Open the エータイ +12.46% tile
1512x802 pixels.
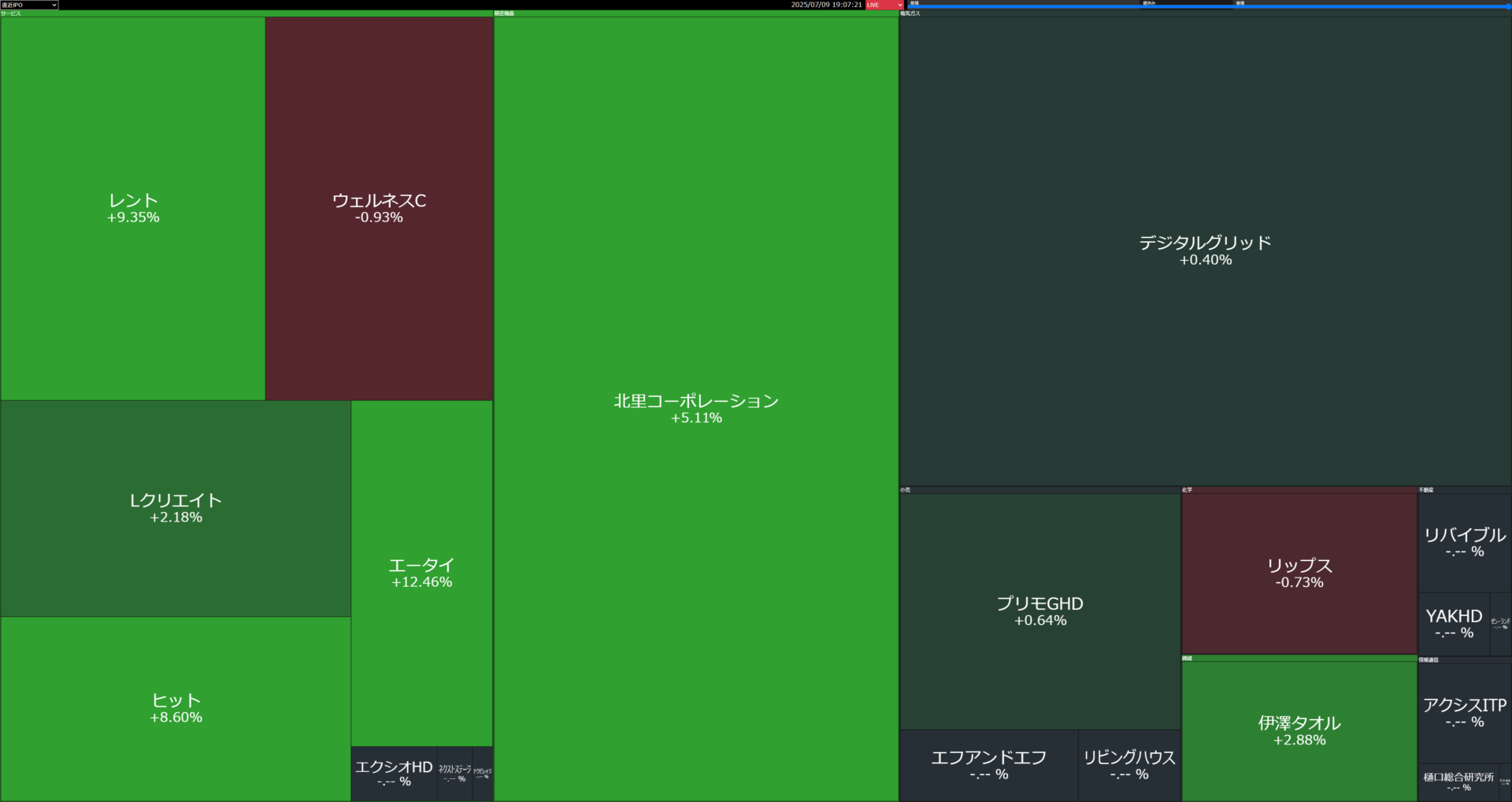(x=422, y=573)
